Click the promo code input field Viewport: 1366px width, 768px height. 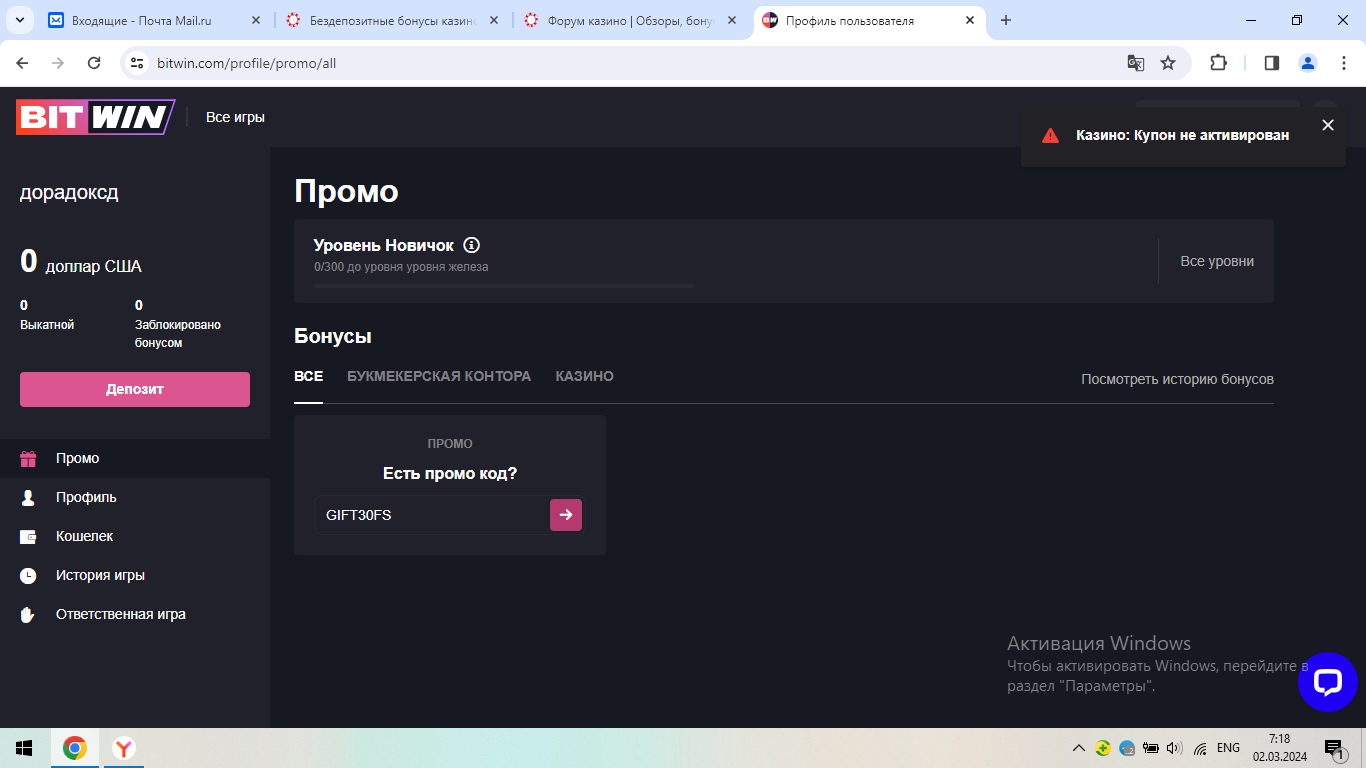(x=432, y=515)
